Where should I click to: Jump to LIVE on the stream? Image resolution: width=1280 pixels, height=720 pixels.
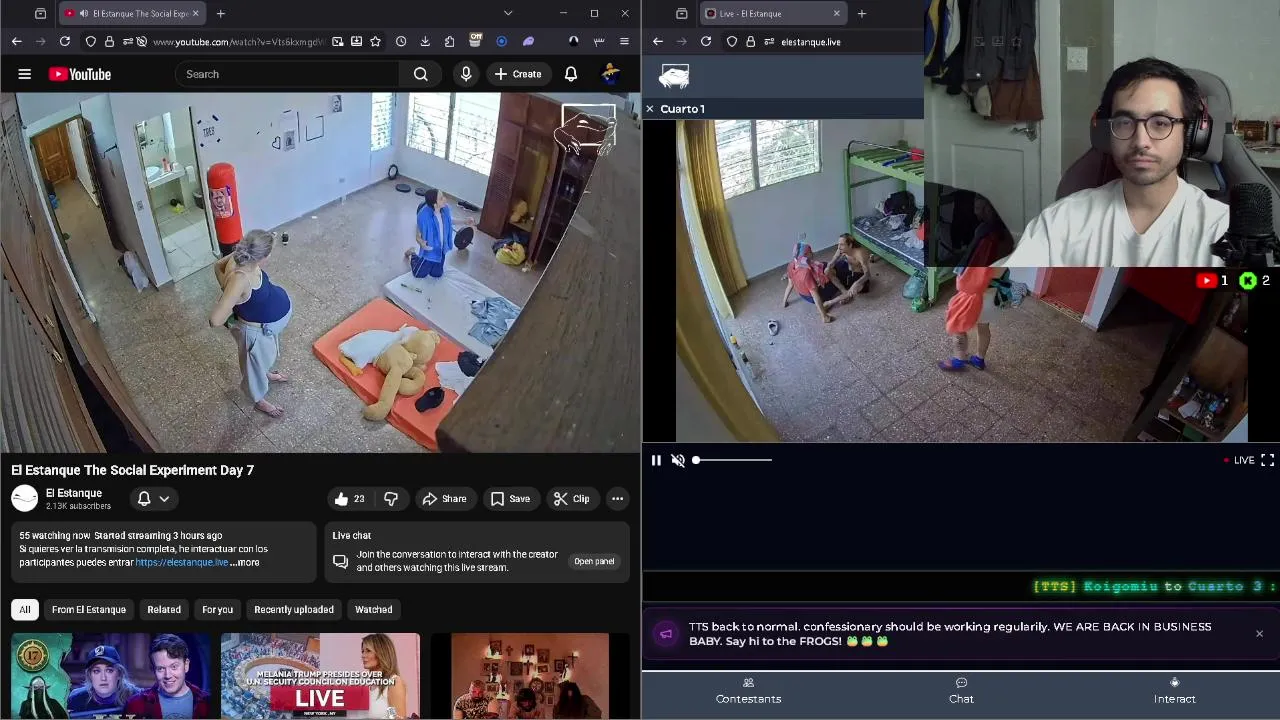(x=1239, y=460)
